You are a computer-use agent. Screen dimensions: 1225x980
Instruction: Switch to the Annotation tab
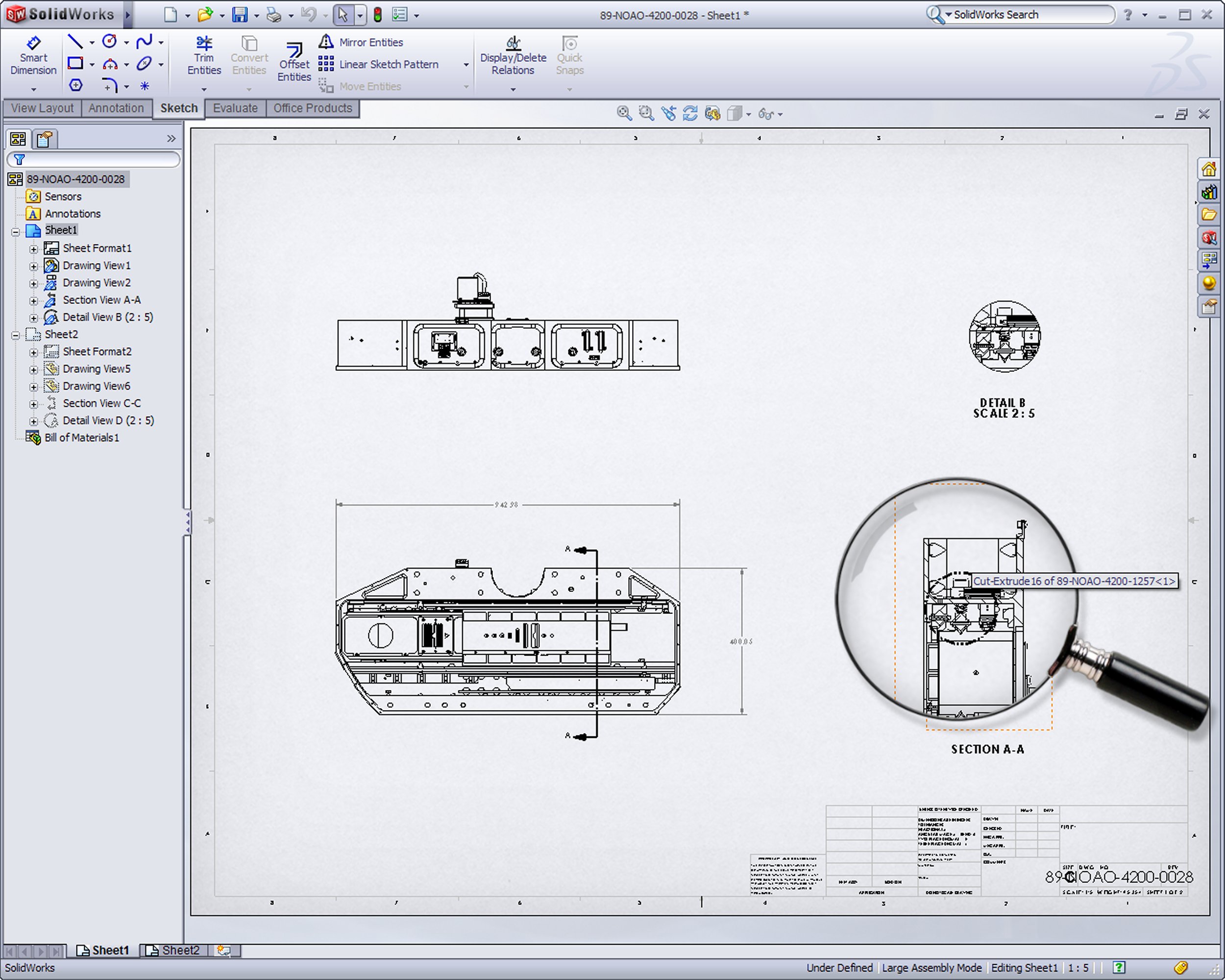click(x=116, y=108)
